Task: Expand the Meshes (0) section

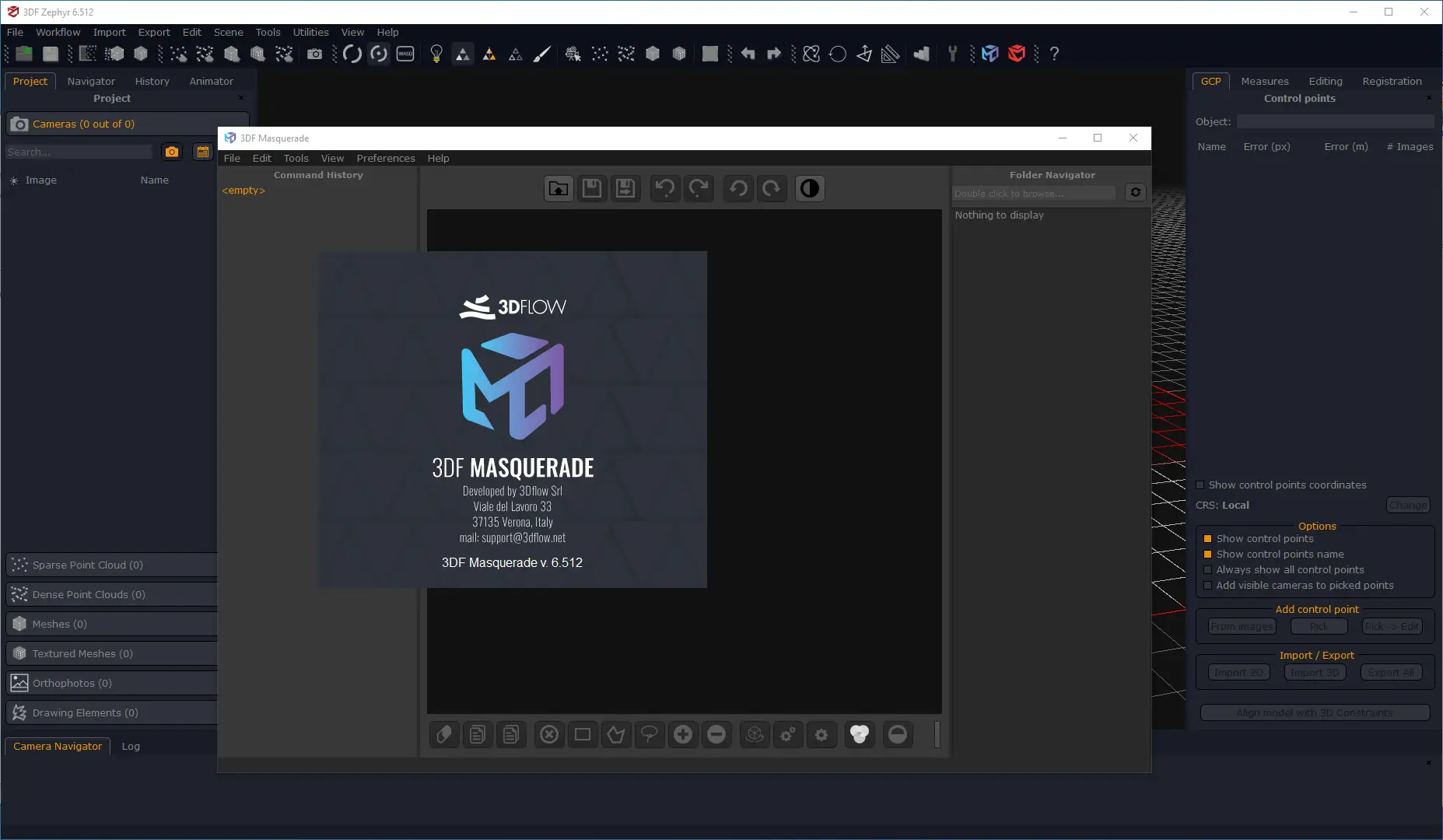Action: click(112, 624)
